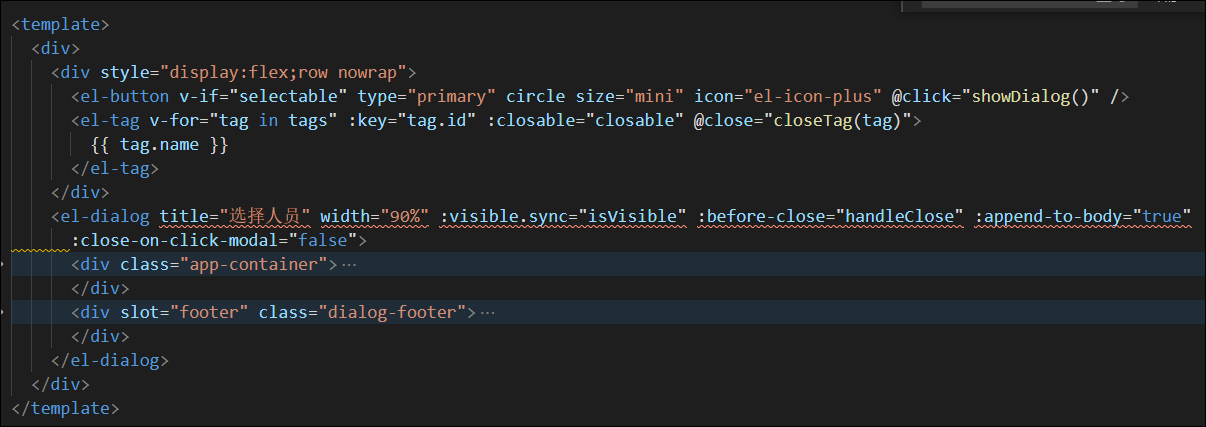Screen dimensions: 1206x427
Task: Click the closing </el-dialog> tag
Action: [x=110, y=361]
